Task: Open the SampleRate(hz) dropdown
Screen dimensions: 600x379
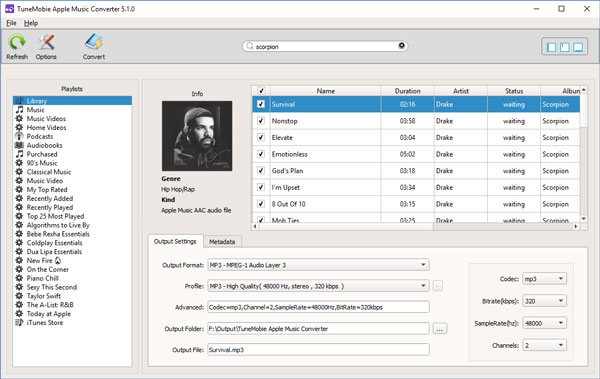Action: (545, 323)
